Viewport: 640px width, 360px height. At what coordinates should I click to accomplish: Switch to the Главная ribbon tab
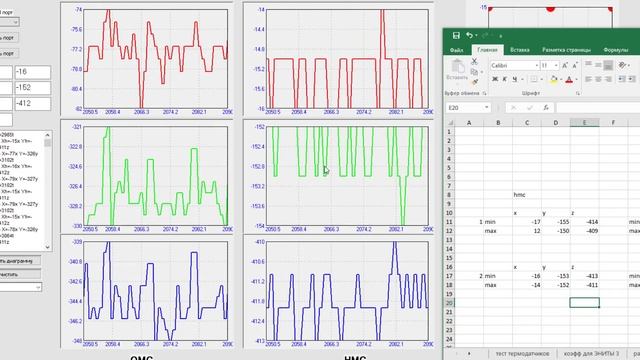[487, 50]
